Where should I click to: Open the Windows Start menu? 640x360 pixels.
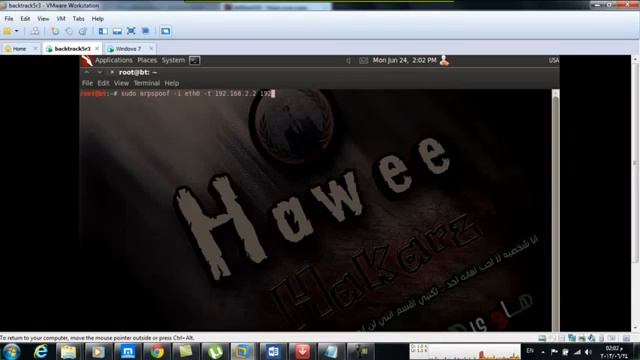click(x=11, y=351)
